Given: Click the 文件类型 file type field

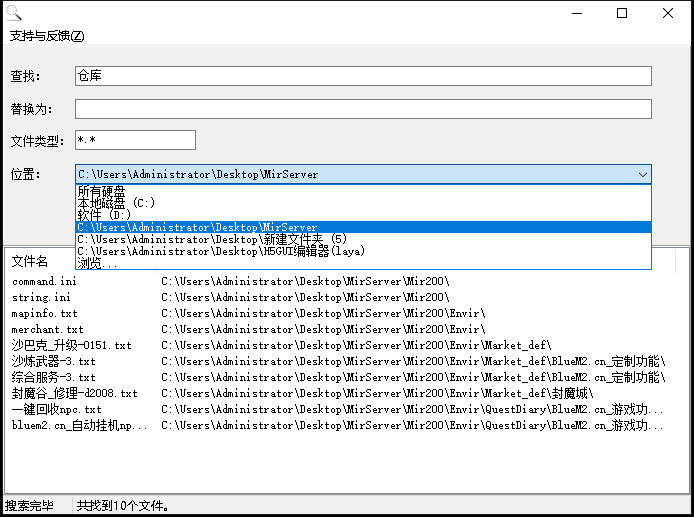Looking at the screenshot, I should [135, 140].
